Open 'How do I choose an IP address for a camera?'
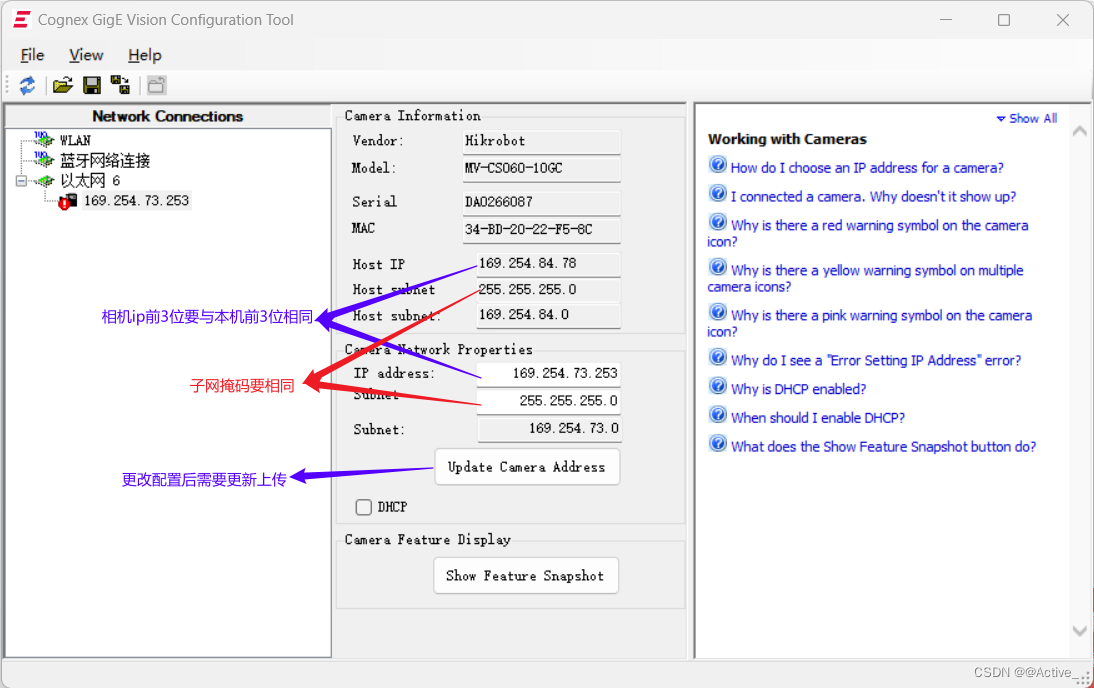 click(x=867, y=168)
